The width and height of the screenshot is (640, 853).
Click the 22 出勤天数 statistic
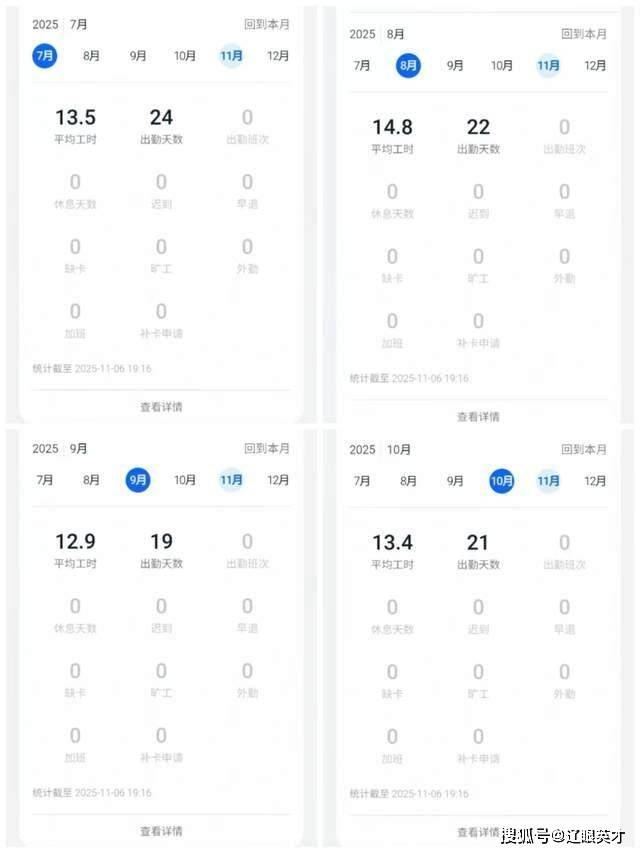[x=478, y=136]
